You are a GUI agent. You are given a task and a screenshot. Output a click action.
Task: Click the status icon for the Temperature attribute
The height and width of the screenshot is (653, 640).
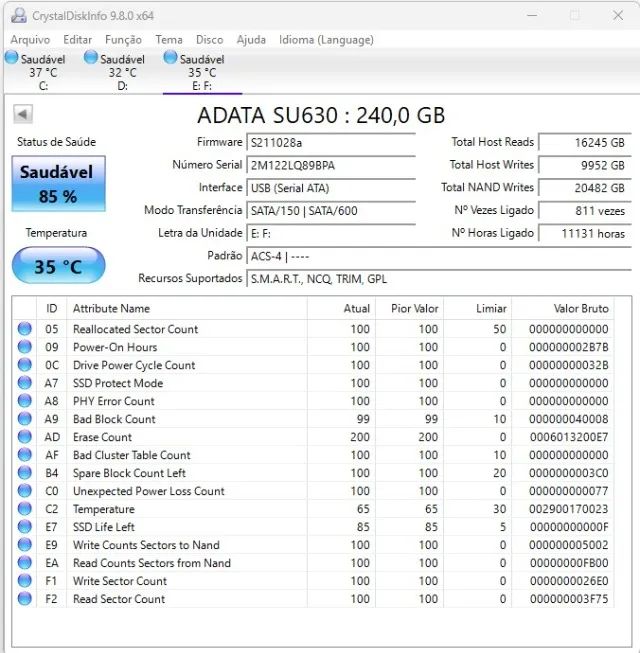[25, 508]
